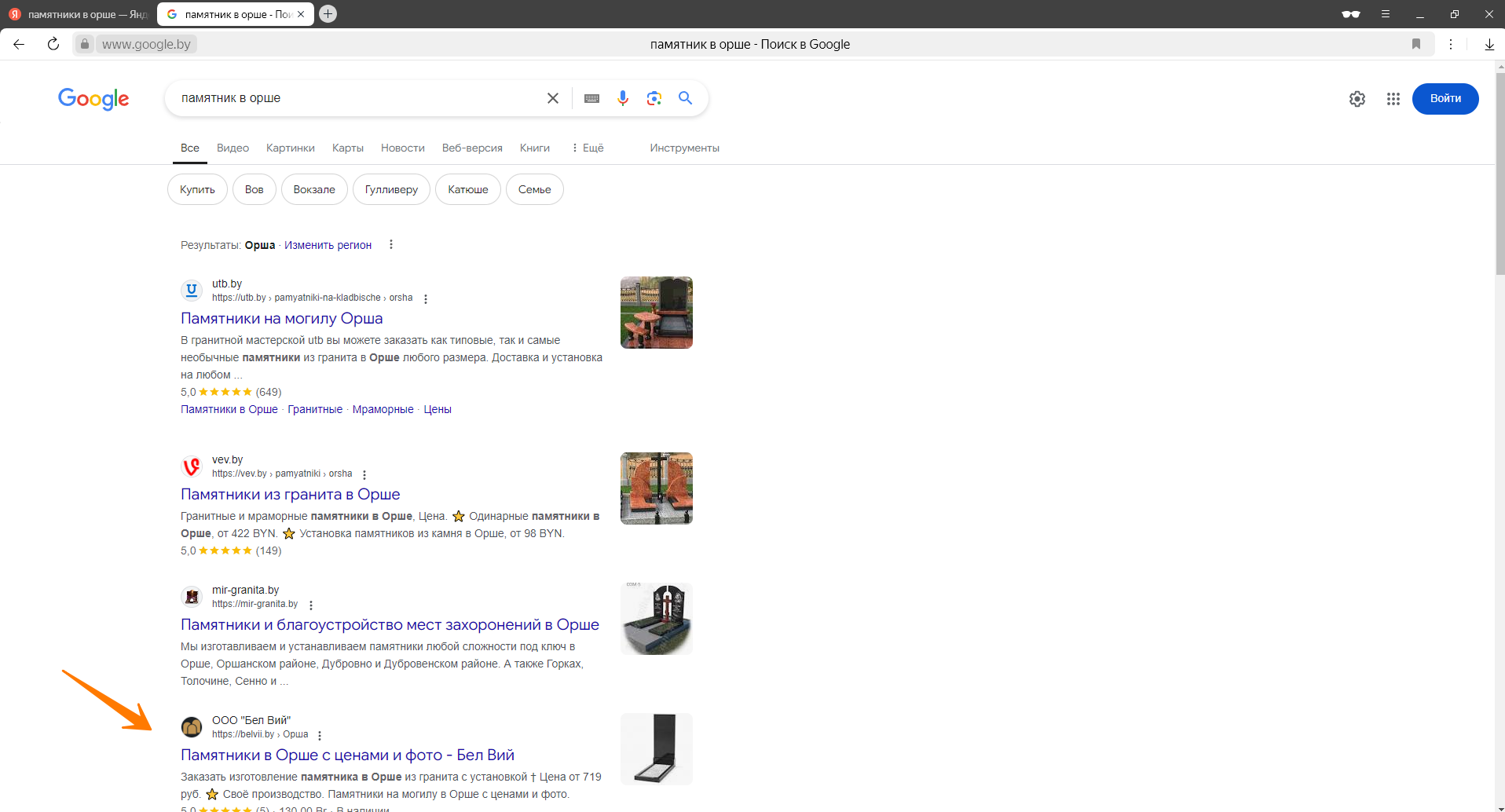This screenshot has height=812, width=1505.
Task: Open the Инструменты search tools
Action: 684,148
